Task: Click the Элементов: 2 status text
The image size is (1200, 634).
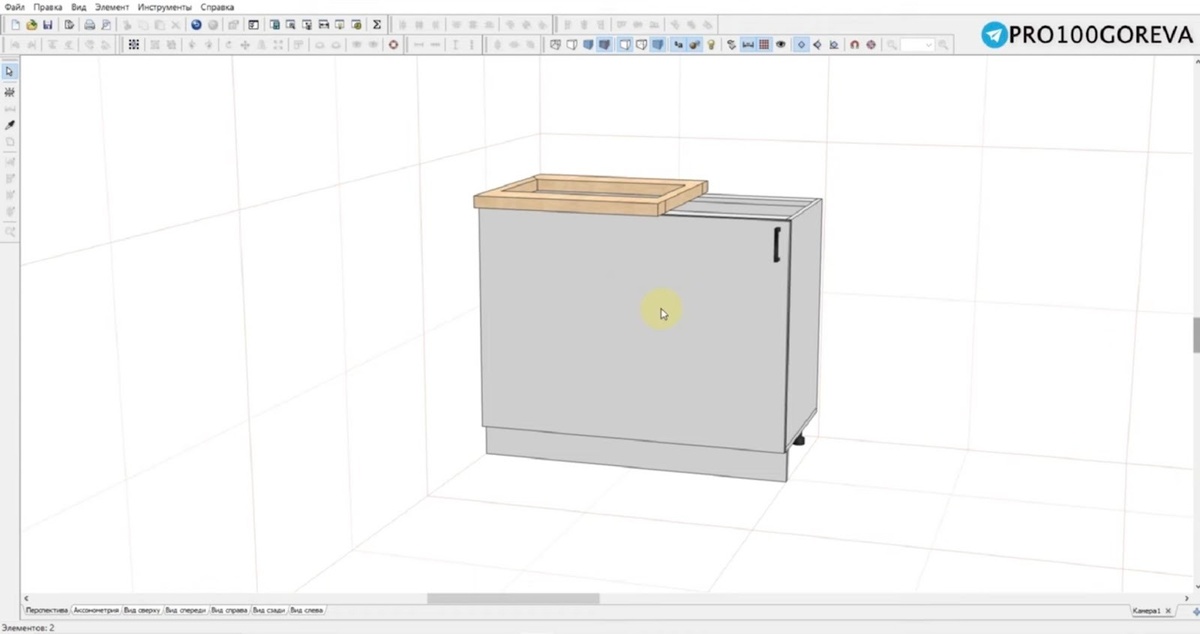Action: (x=28, y=628)
